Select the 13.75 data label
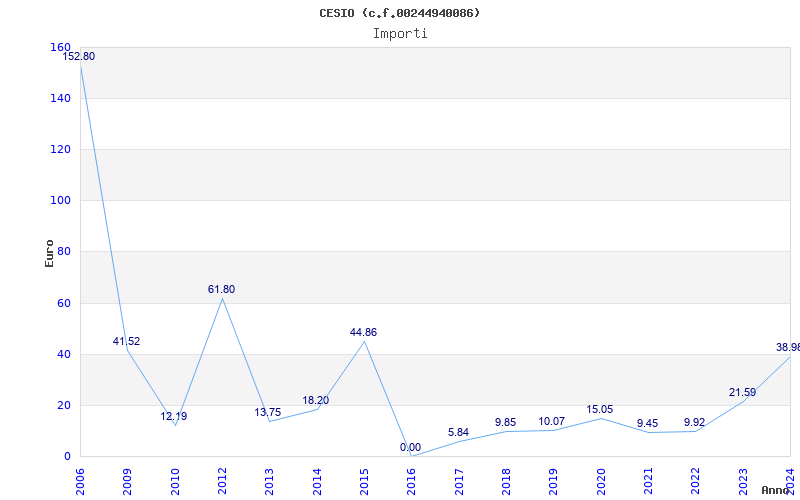The height and width of the screenshot is (500, 800). pyautogui.click(x=268, y=412)
